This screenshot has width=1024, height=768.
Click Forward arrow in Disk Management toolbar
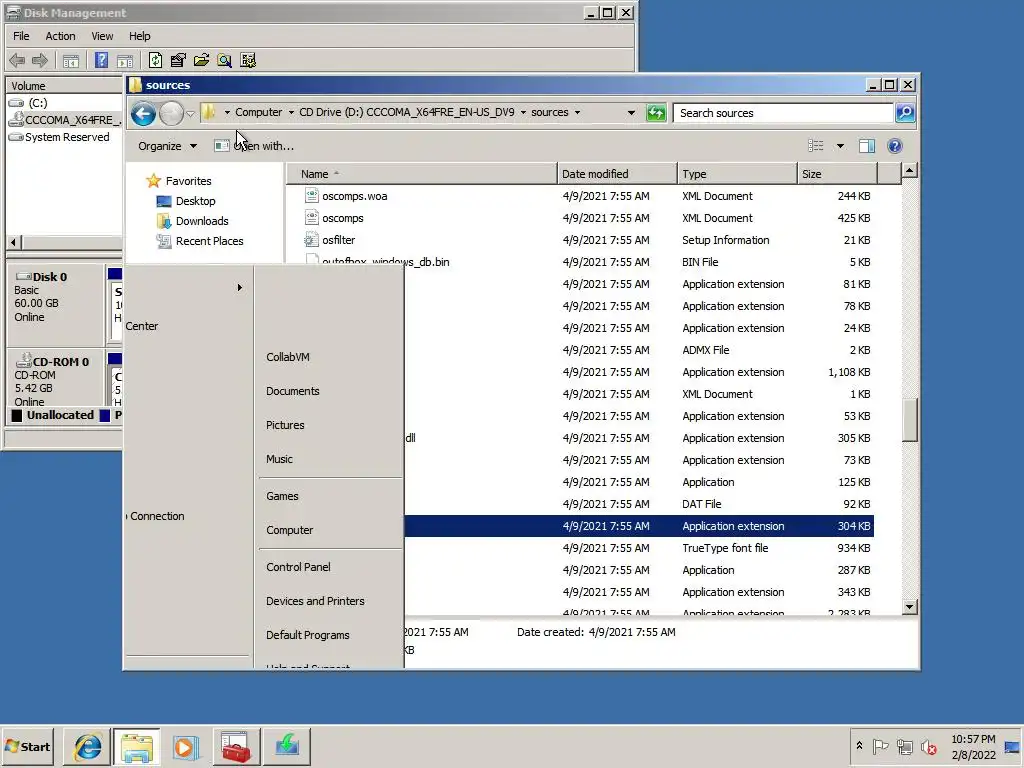point(40,61)
